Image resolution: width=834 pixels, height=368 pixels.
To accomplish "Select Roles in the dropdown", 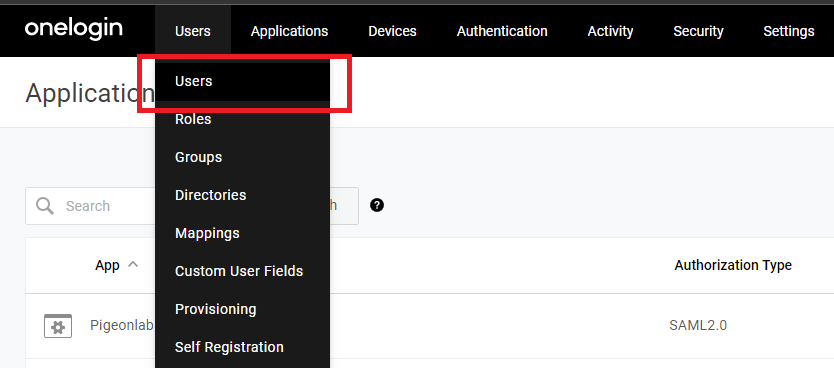I will (x=243, y=119).
